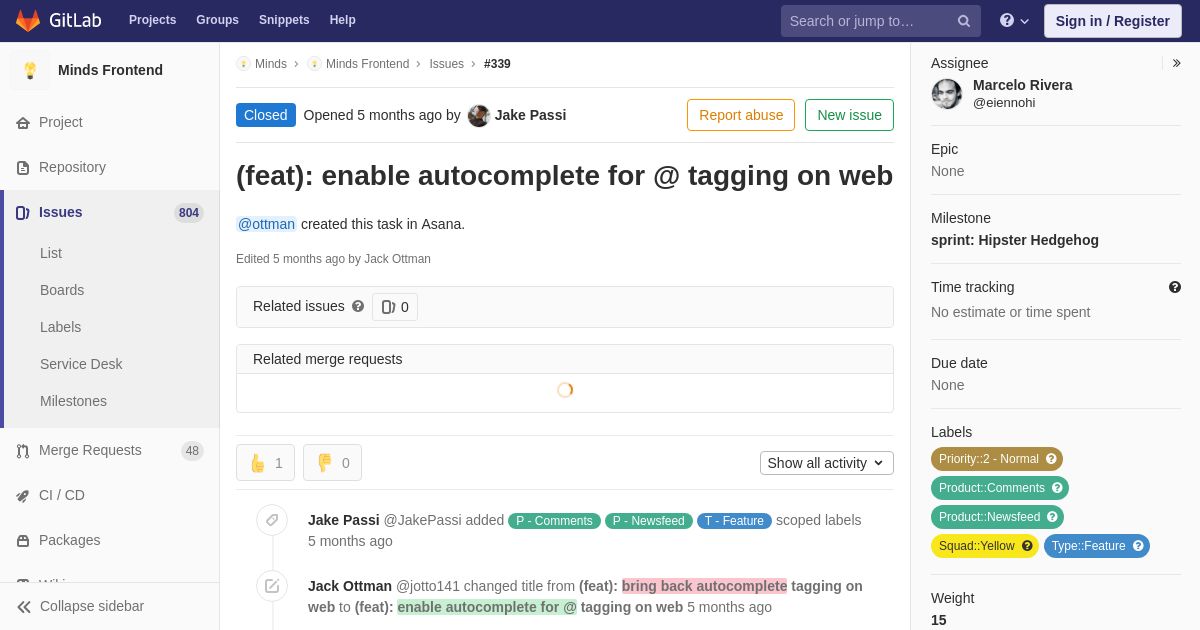
Task: Click Report abuse button
Action: pos(741,115)
